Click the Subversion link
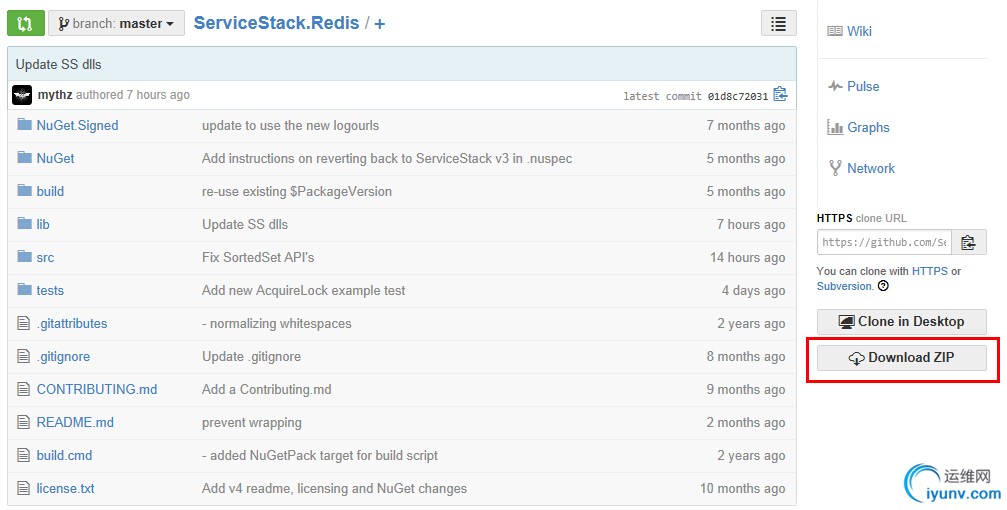 click(845, 286)
